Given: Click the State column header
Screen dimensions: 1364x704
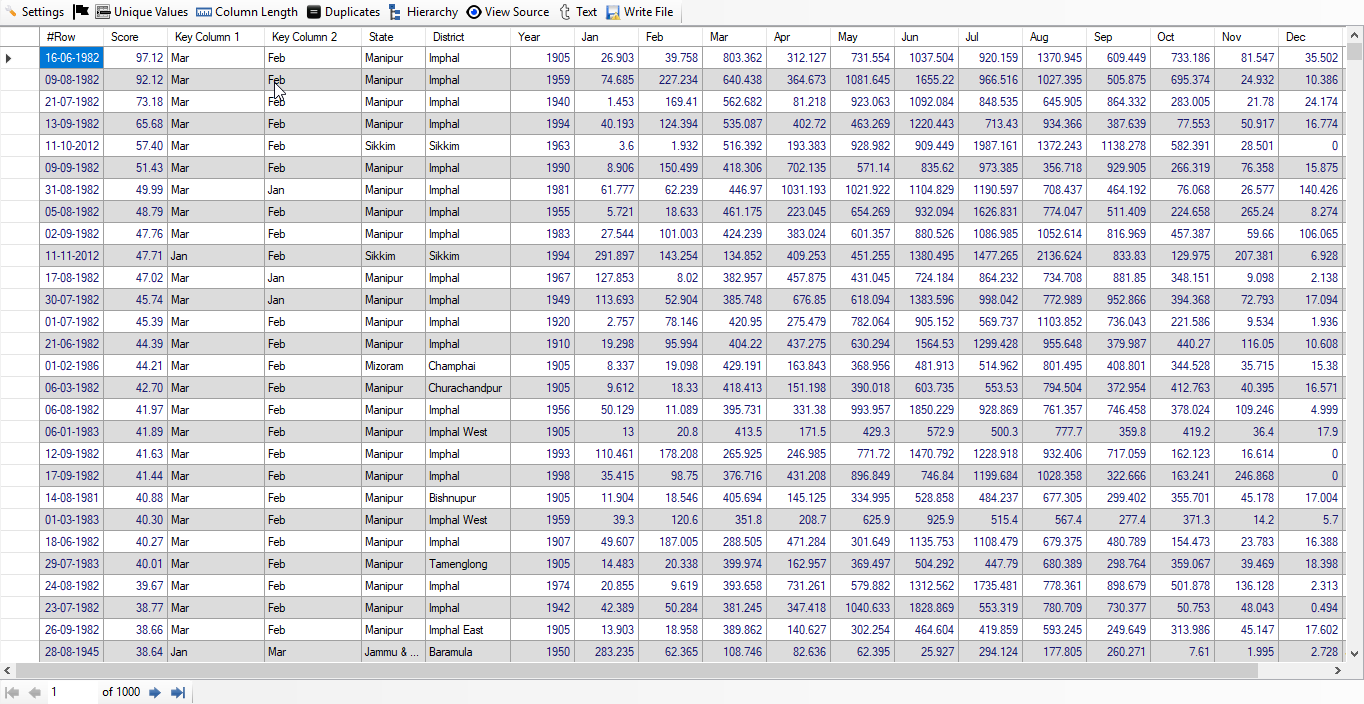Looking at the screenshot, I should pos(392,37).
